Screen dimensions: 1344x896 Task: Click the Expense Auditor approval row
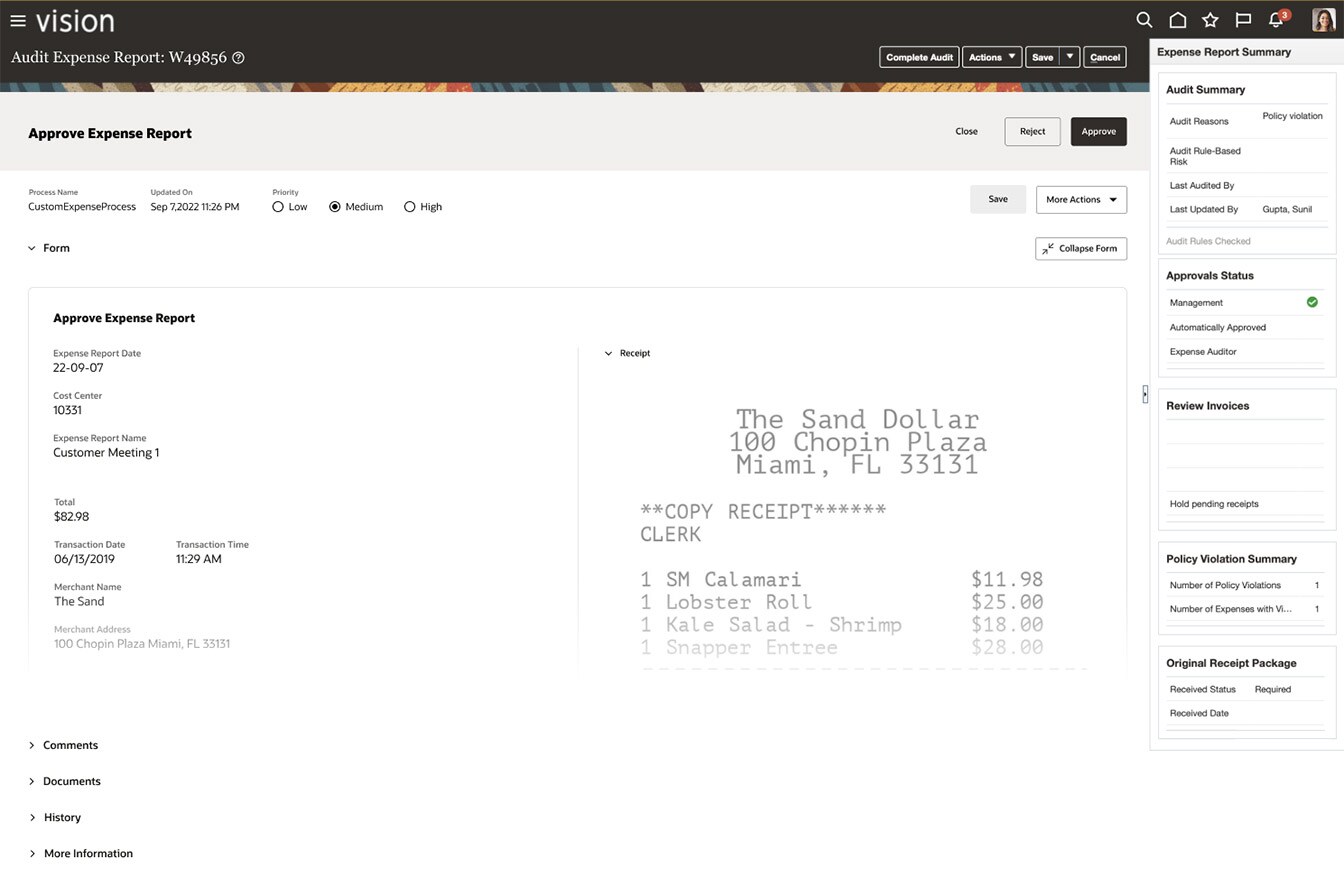coord(1246,352)
